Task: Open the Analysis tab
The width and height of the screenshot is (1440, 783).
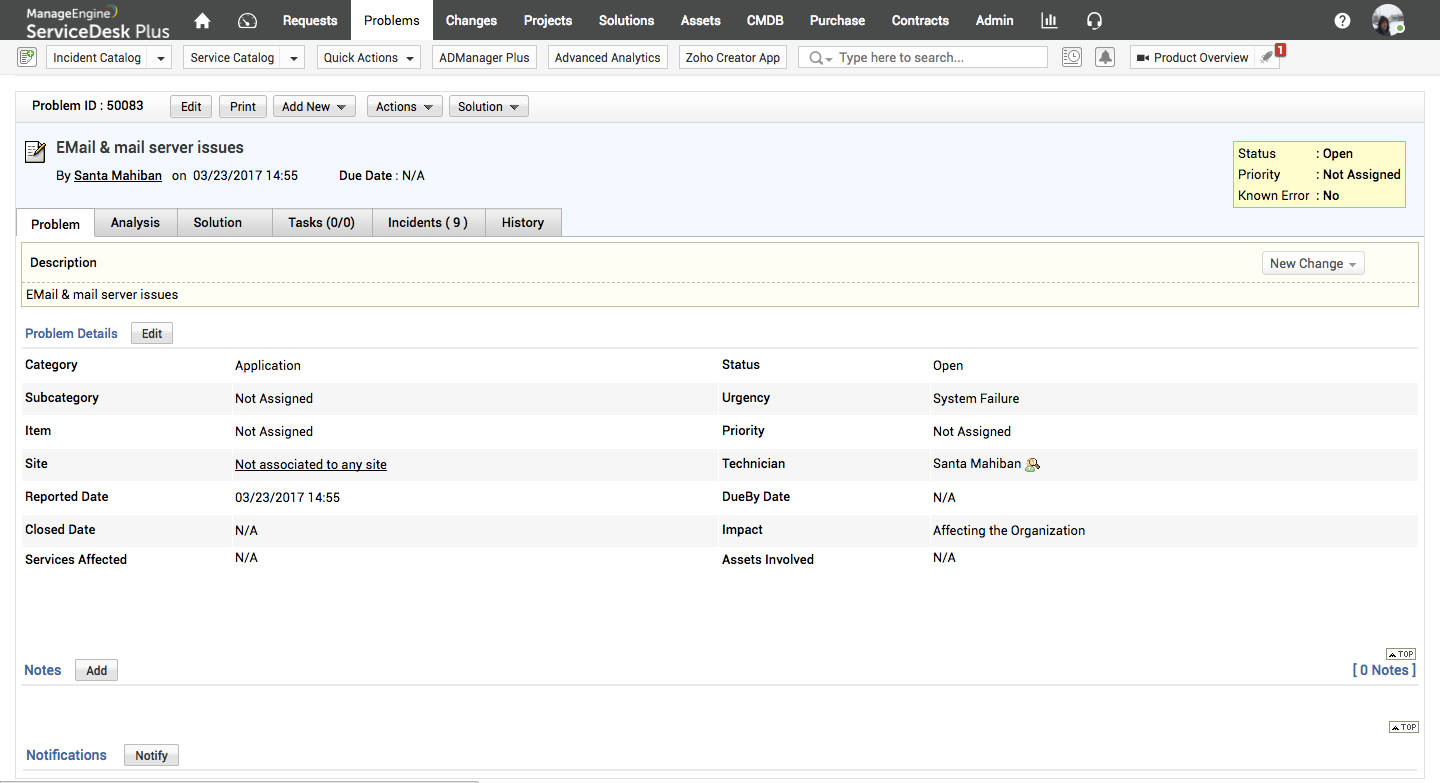Action: 135,223
